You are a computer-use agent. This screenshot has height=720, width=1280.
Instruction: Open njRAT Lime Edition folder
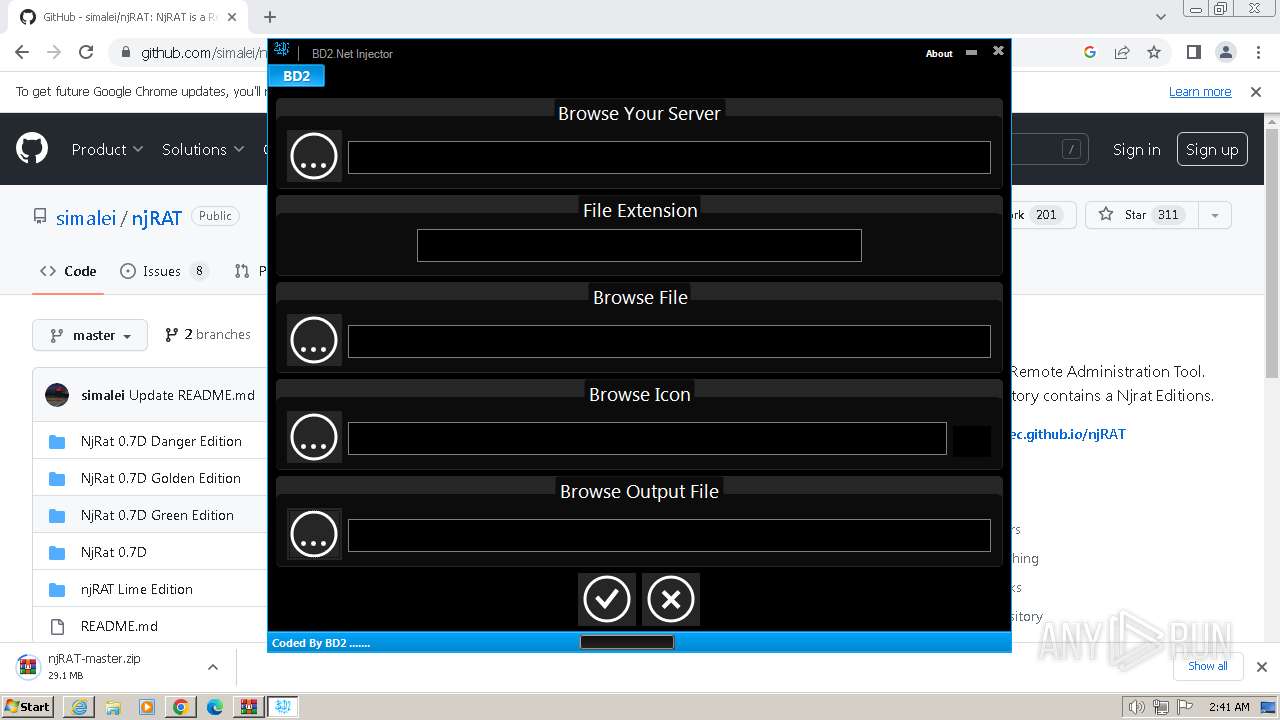[137, 589]
